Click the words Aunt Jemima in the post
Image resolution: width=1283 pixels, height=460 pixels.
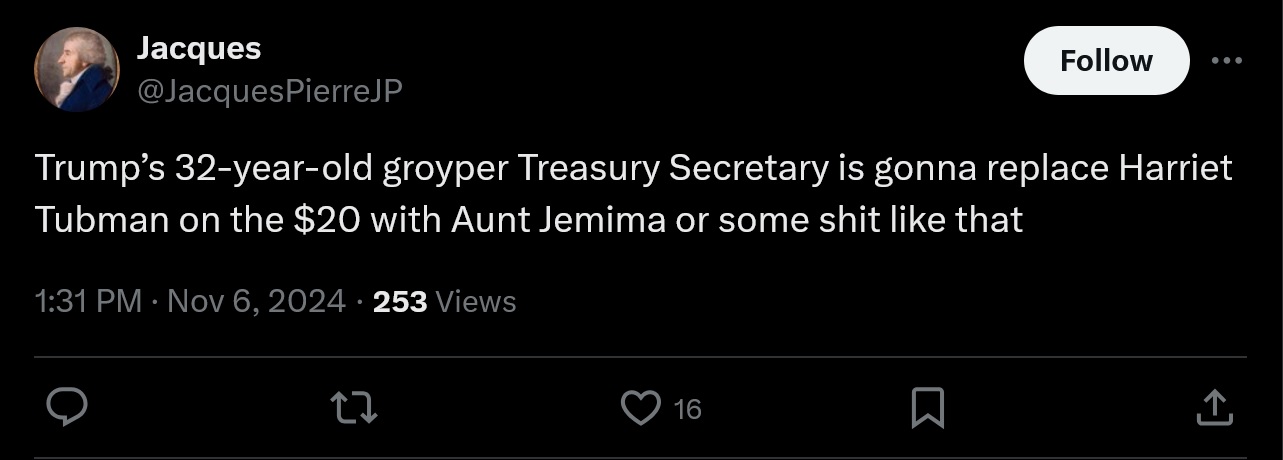[x=557, y=220]
